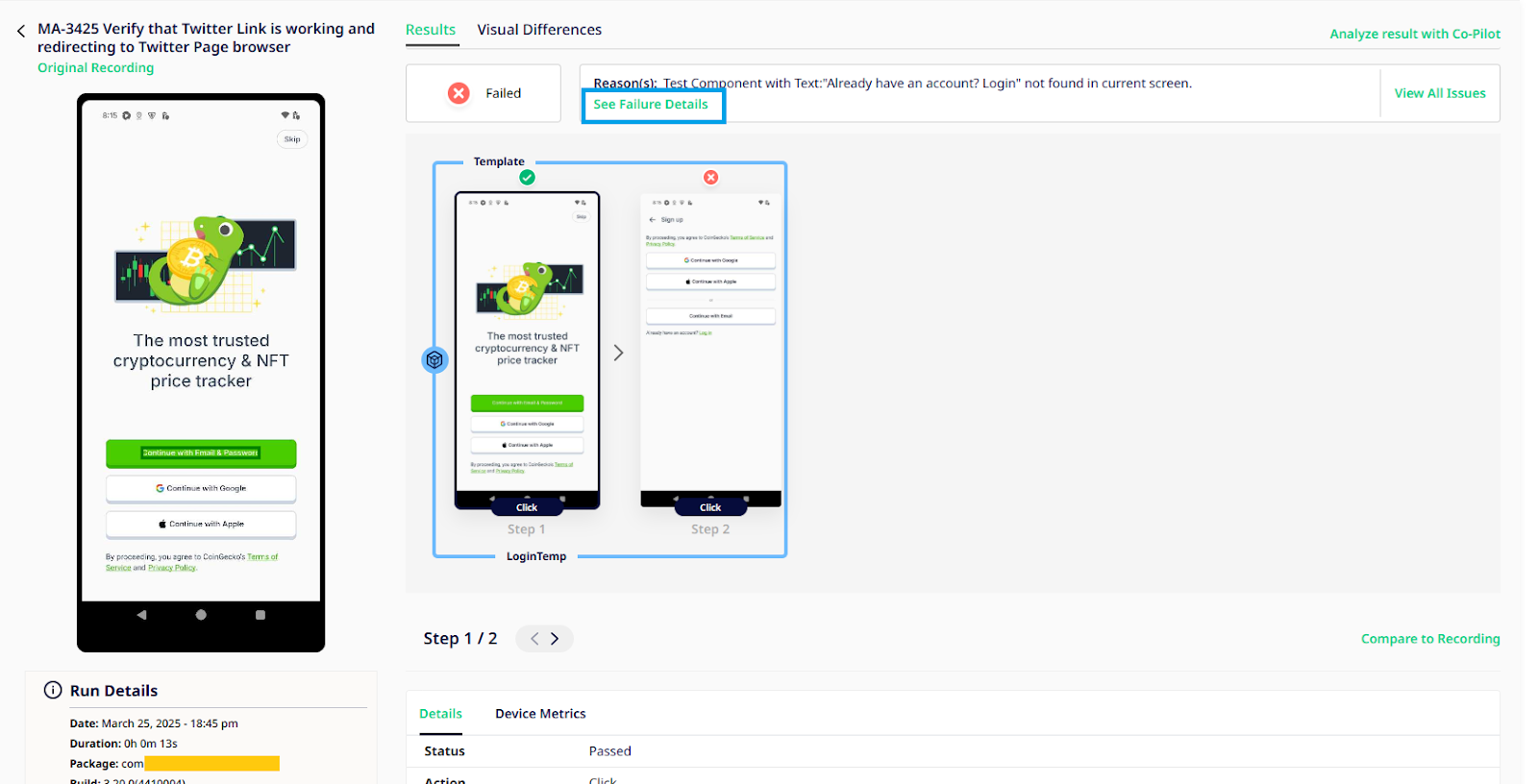This screenshot has height=784, width=1538.
Task: Open the Results tab
Action: (x=431, y=30)
